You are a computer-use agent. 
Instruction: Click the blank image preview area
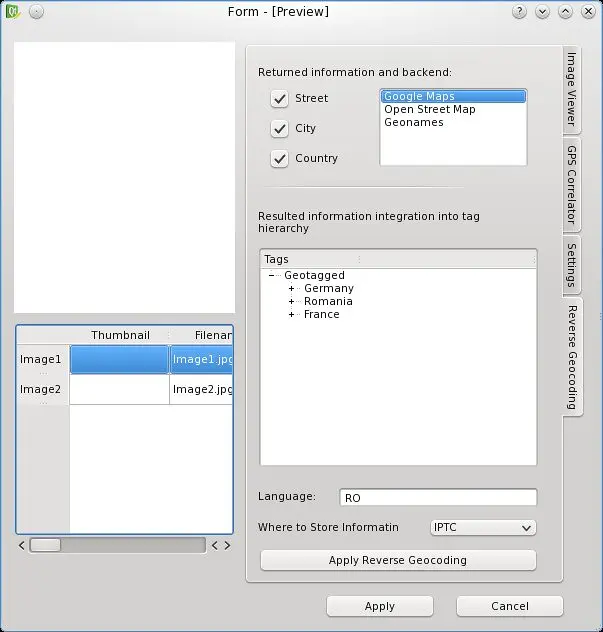(x=125, y=177)
